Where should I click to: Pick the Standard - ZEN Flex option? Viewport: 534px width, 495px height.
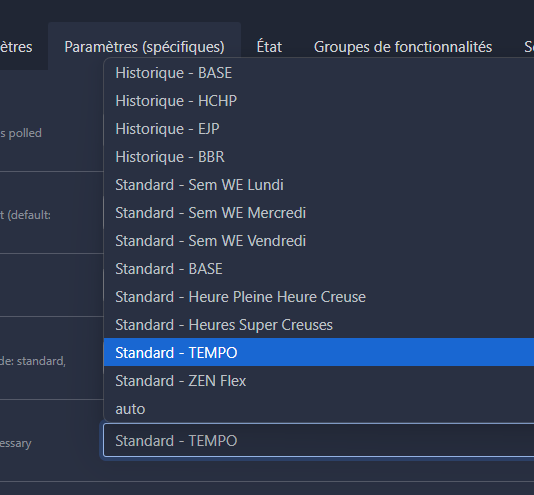319,381
